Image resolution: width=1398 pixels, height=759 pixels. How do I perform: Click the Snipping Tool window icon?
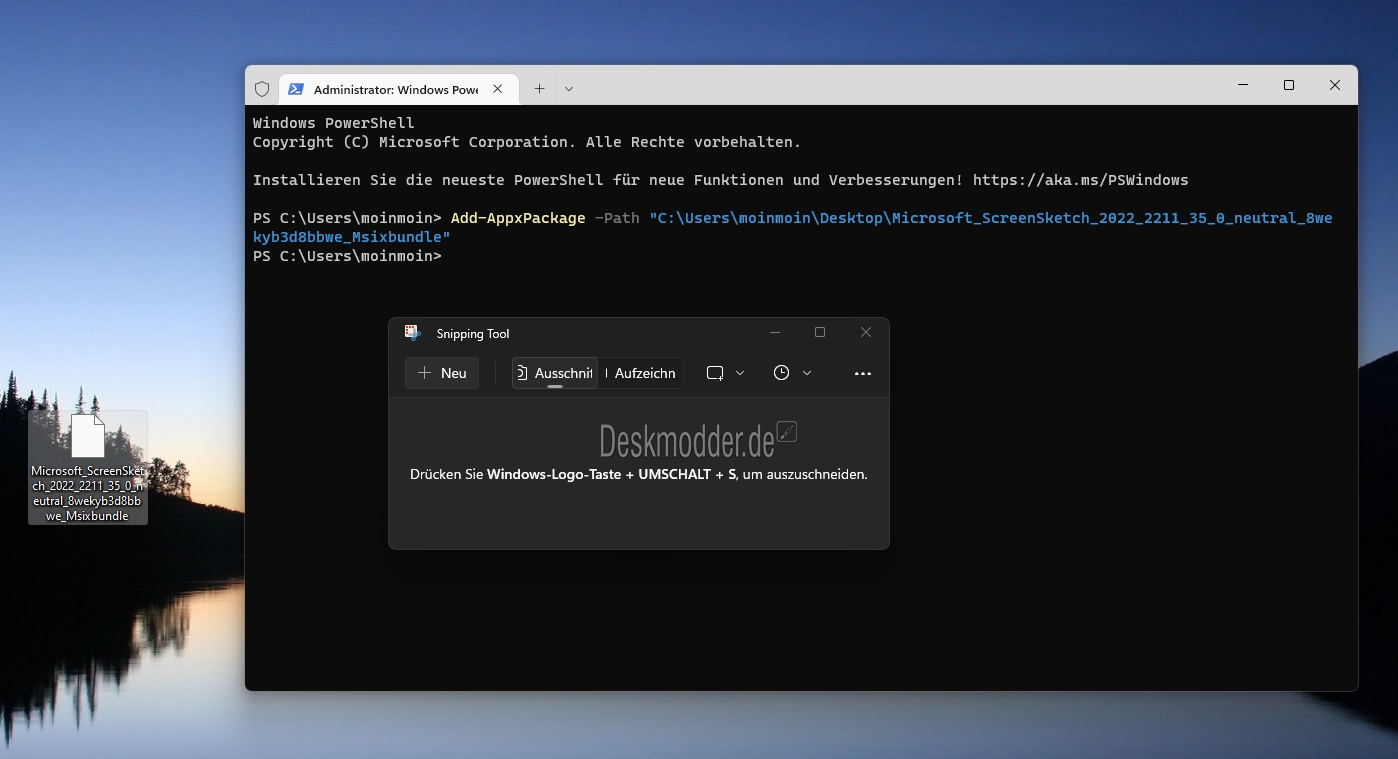pos(413,333)
